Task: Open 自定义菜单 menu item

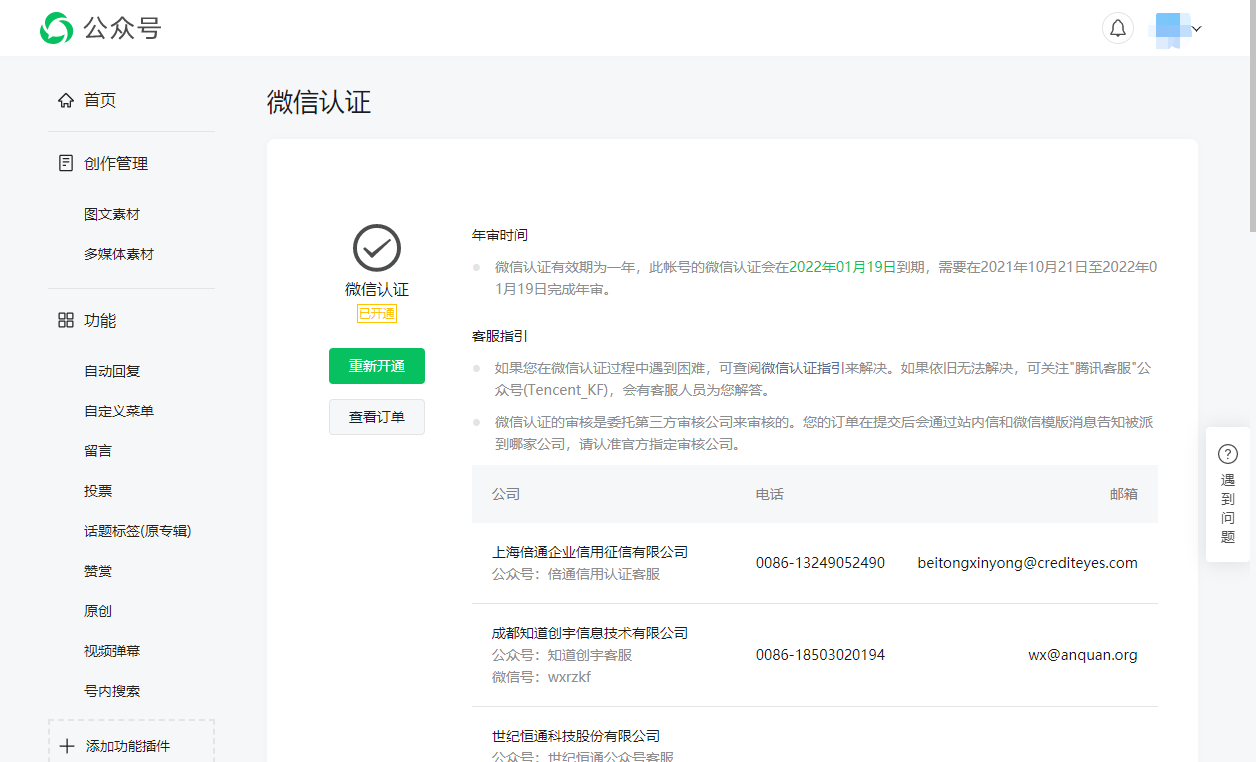Action: pyautogui.click(x=119, y=411)
